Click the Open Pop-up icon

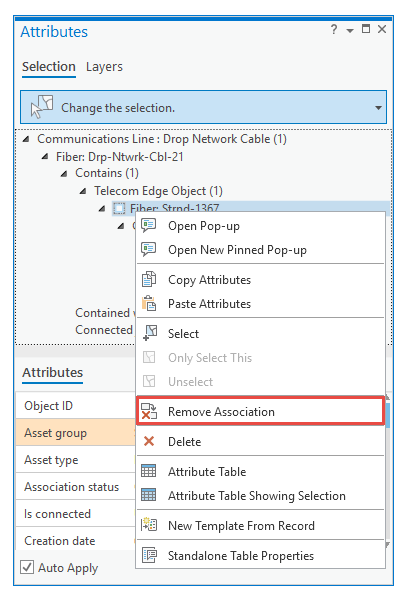tap(148, 225)
